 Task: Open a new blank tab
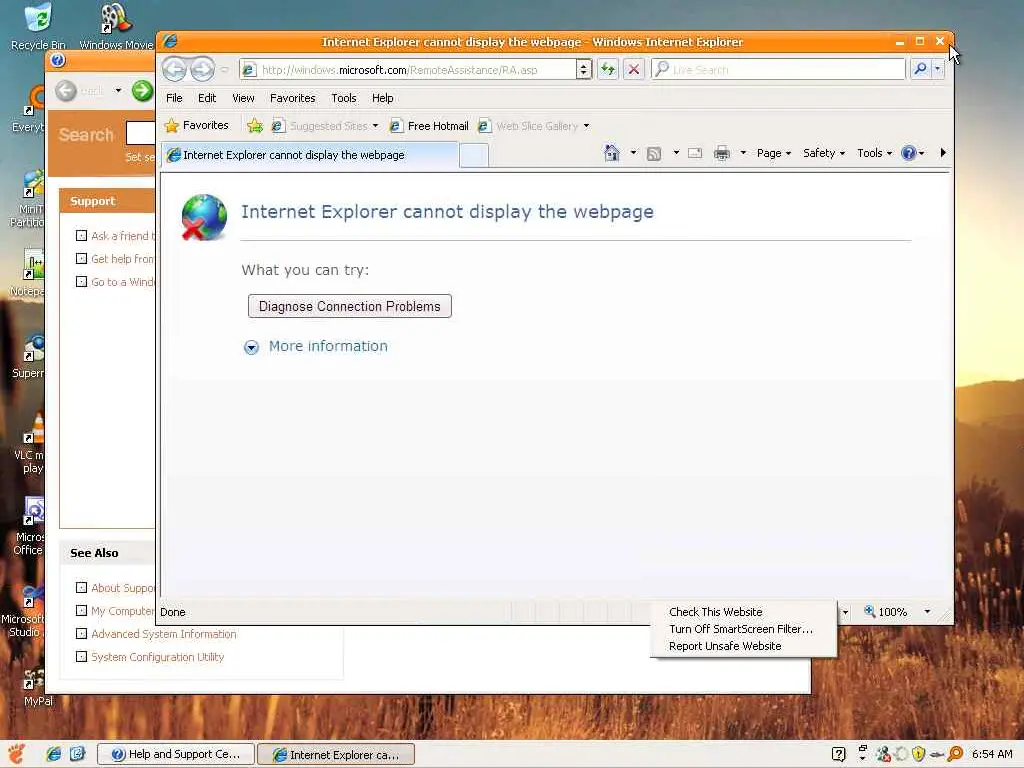tap(474, 156)
